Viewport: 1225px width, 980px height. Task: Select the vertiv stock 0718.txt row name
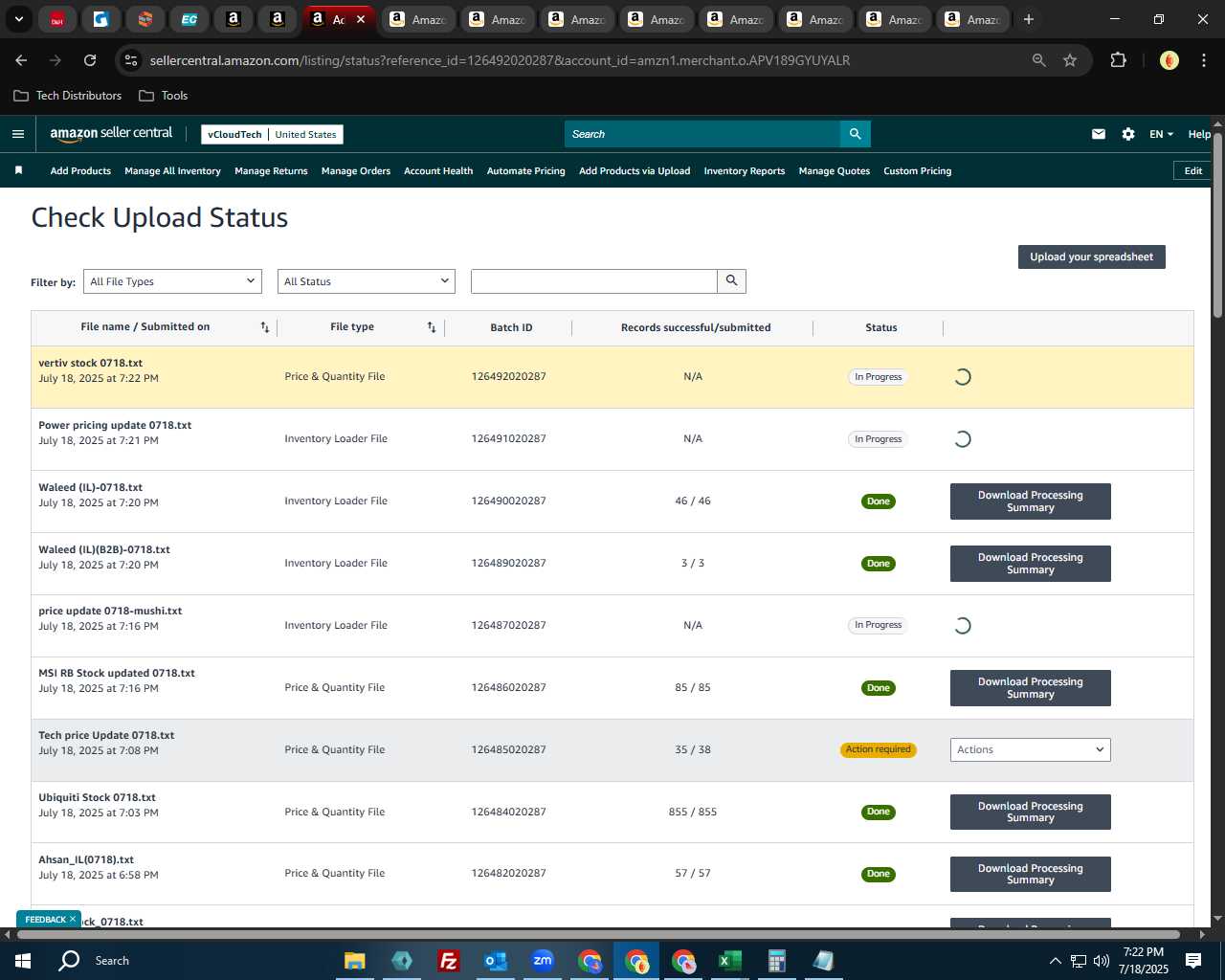pyautogui.click(x=91, y=363)
